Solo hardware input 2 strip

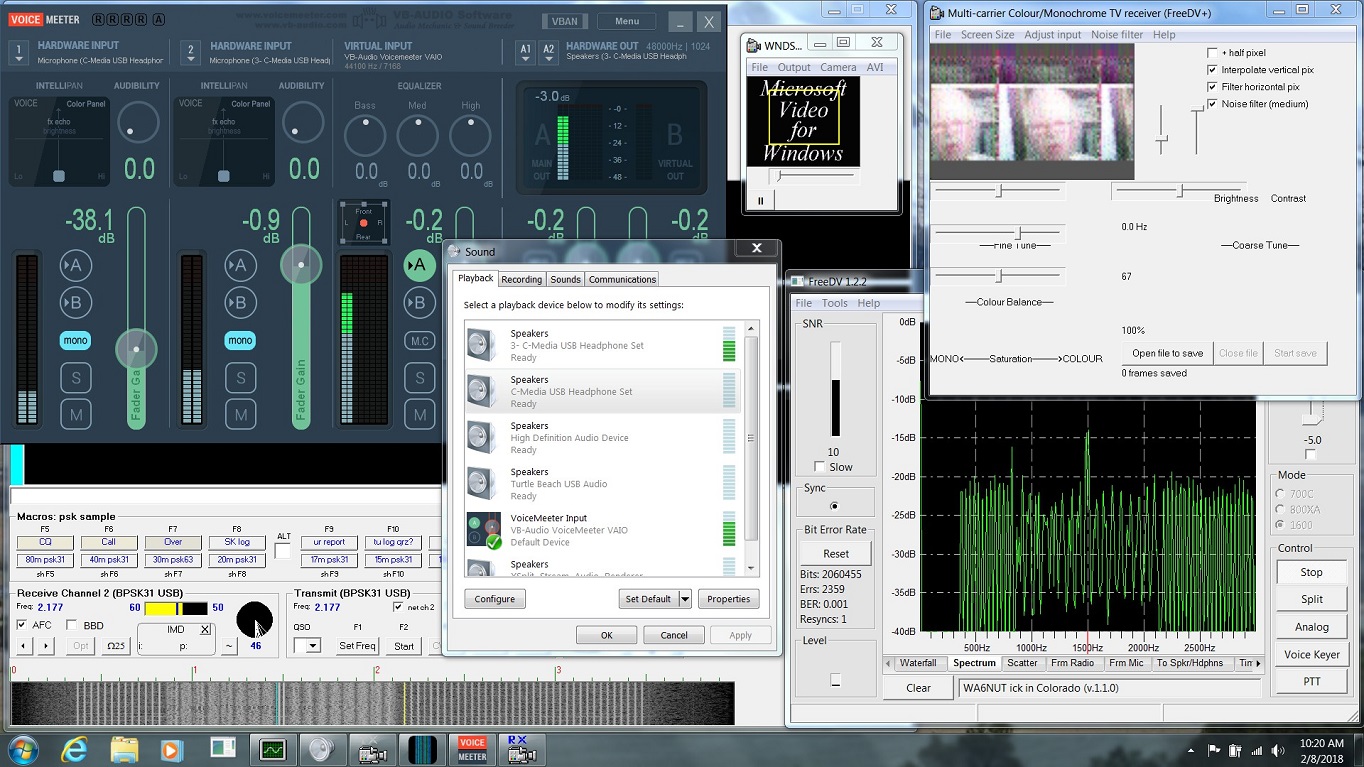click(x=240, y=377)
